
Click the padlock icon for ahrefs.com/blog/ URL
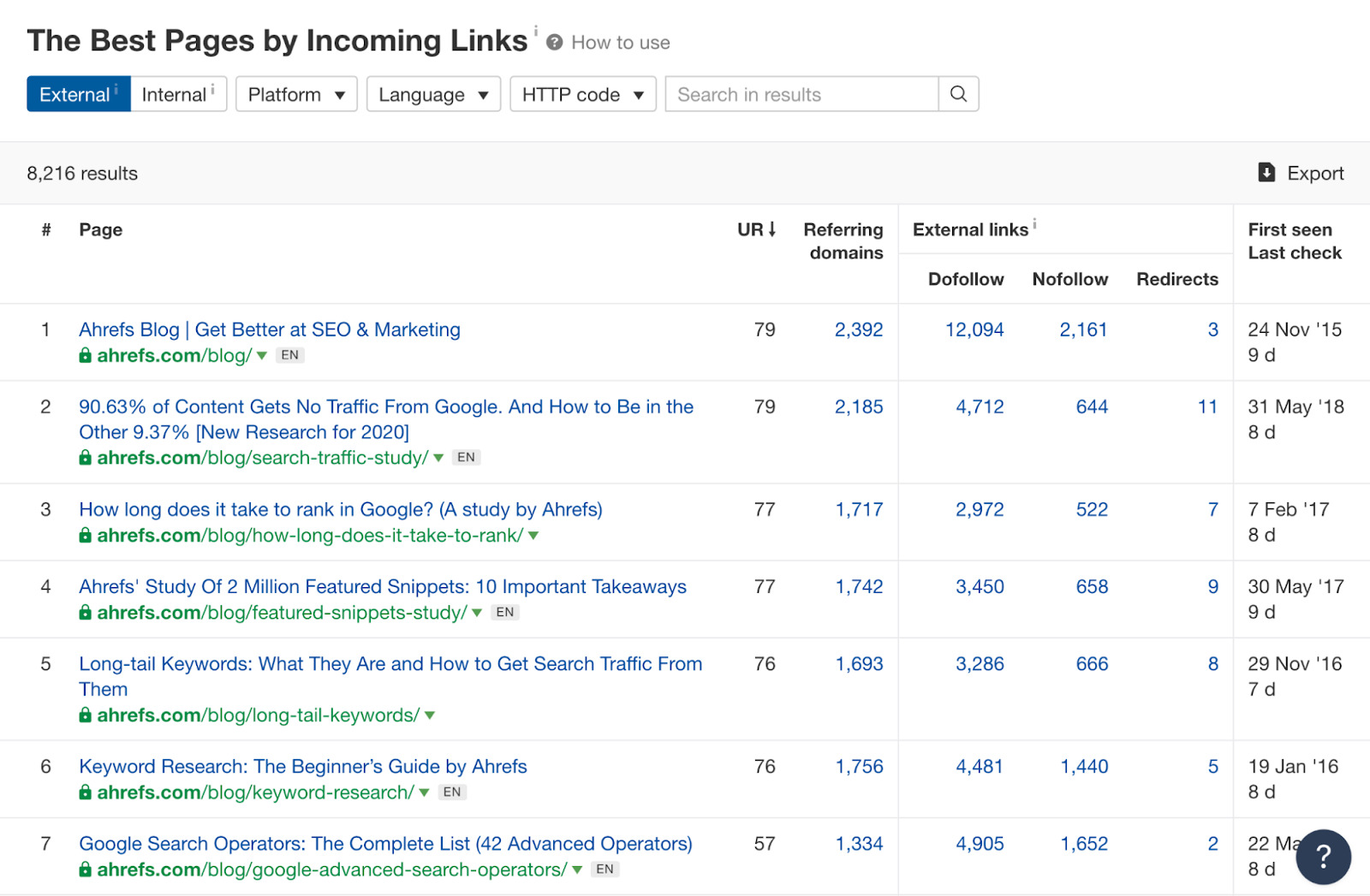click(86, 356)
